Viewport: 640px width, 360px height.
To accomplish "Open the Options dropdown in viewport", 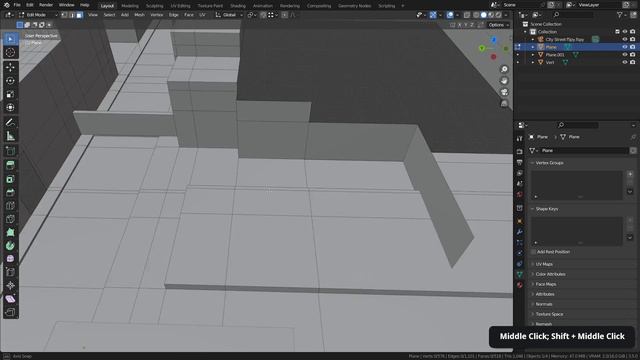I will (x=499, y=25).
